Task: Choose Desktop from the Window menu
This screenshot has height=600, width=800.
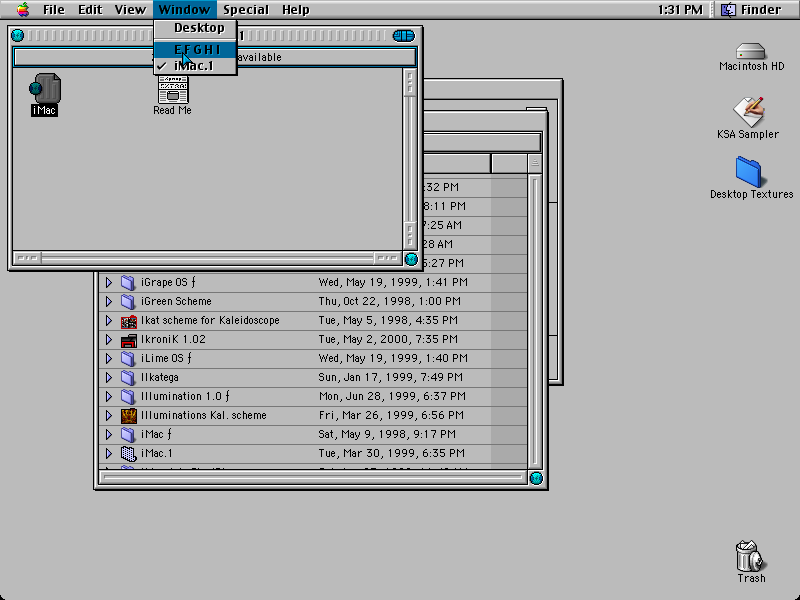Action: tap(195, 28)
